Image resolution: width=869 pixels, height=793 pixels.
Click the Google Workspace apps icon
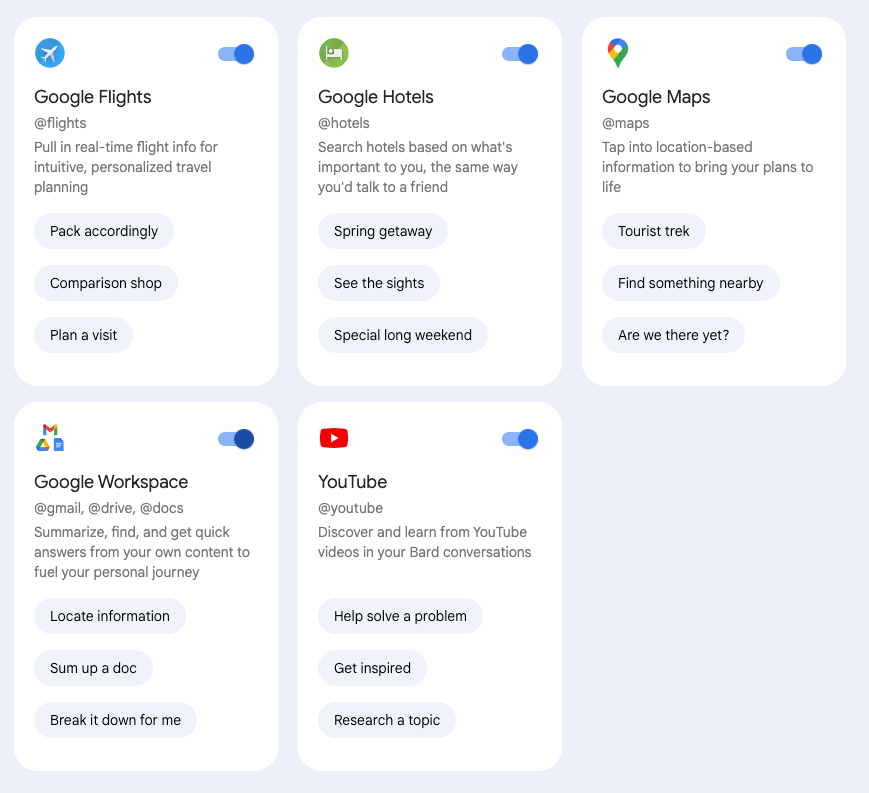pos(50,438)
